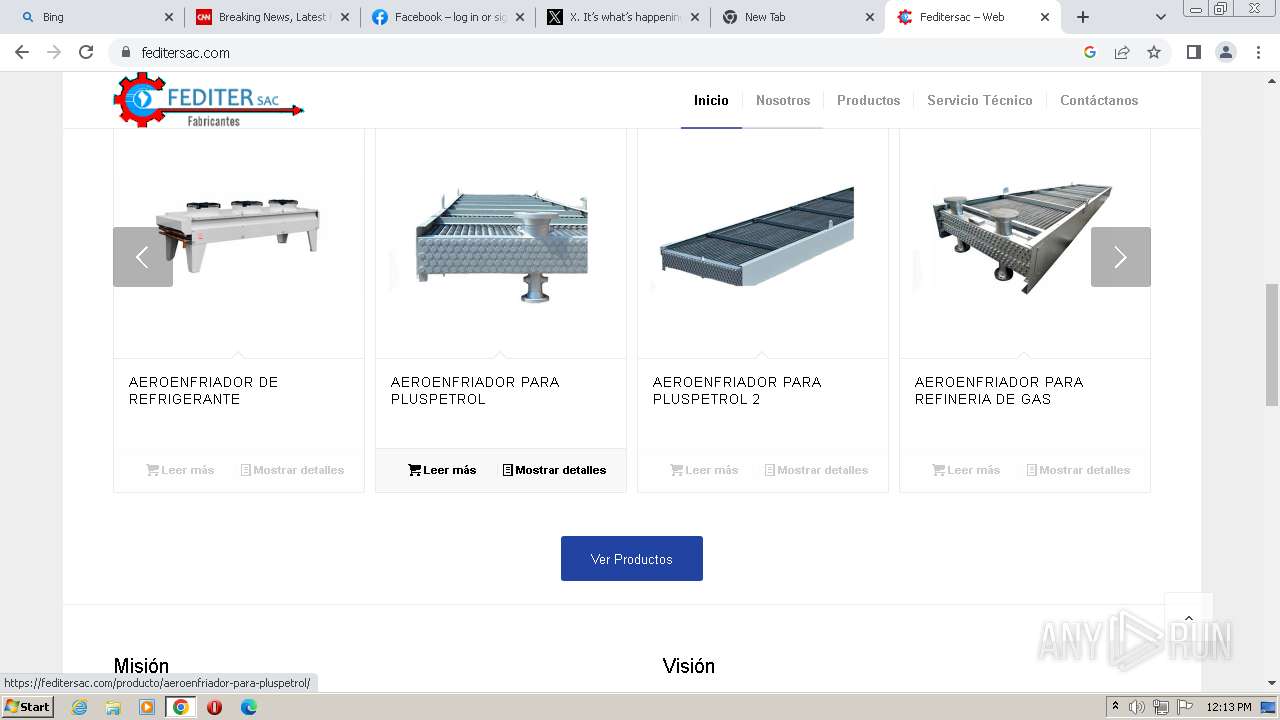Open a new browser tab
The width and height of the screenshot is (1280, 720).
[x=1083, y=17]
